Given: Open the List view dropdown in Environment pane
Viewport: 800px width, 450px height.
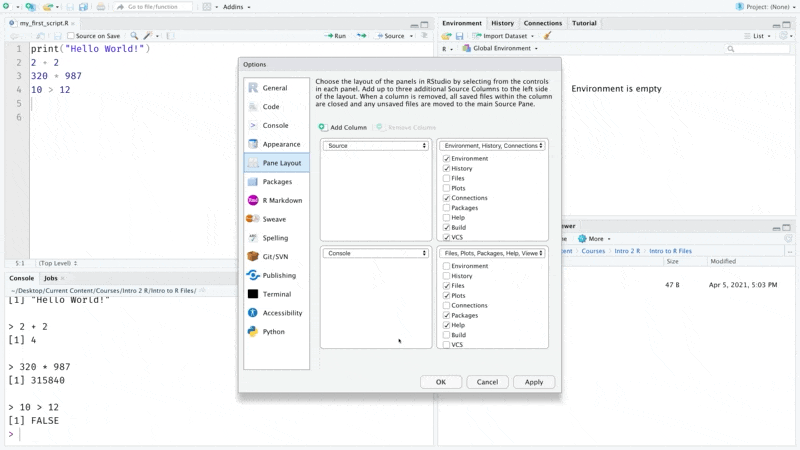Looking at the screenshot, I should pyautogui.click(x=758, y=36).
